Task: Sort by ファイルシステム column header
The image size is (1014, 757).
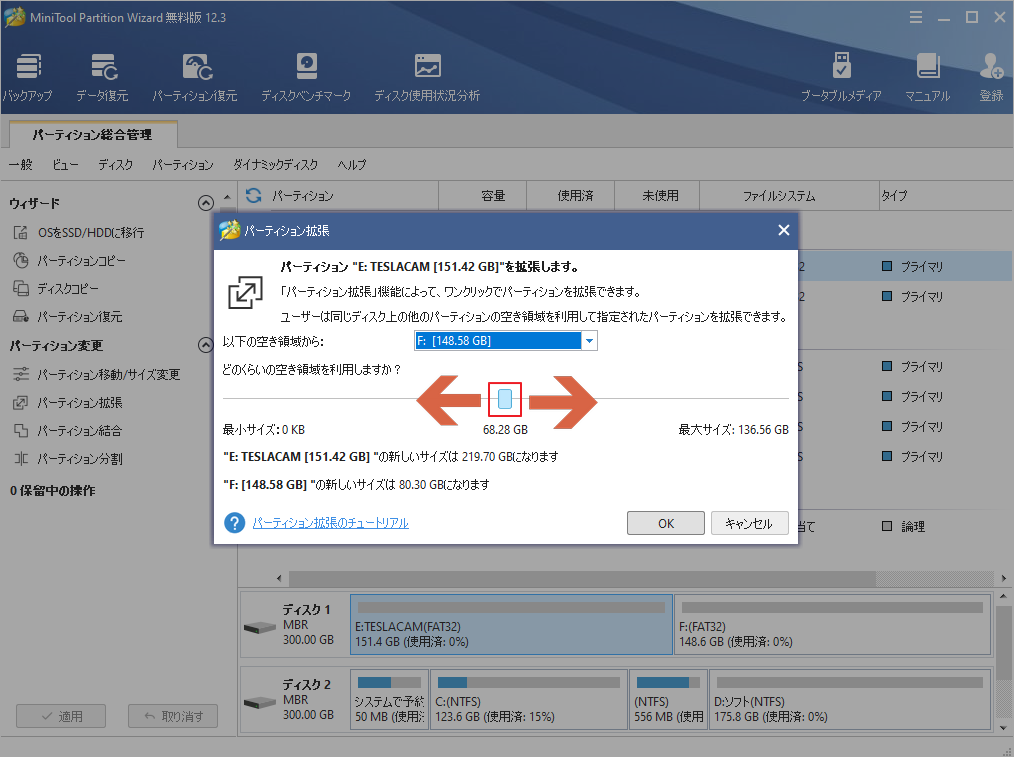Action: (789, 196)
